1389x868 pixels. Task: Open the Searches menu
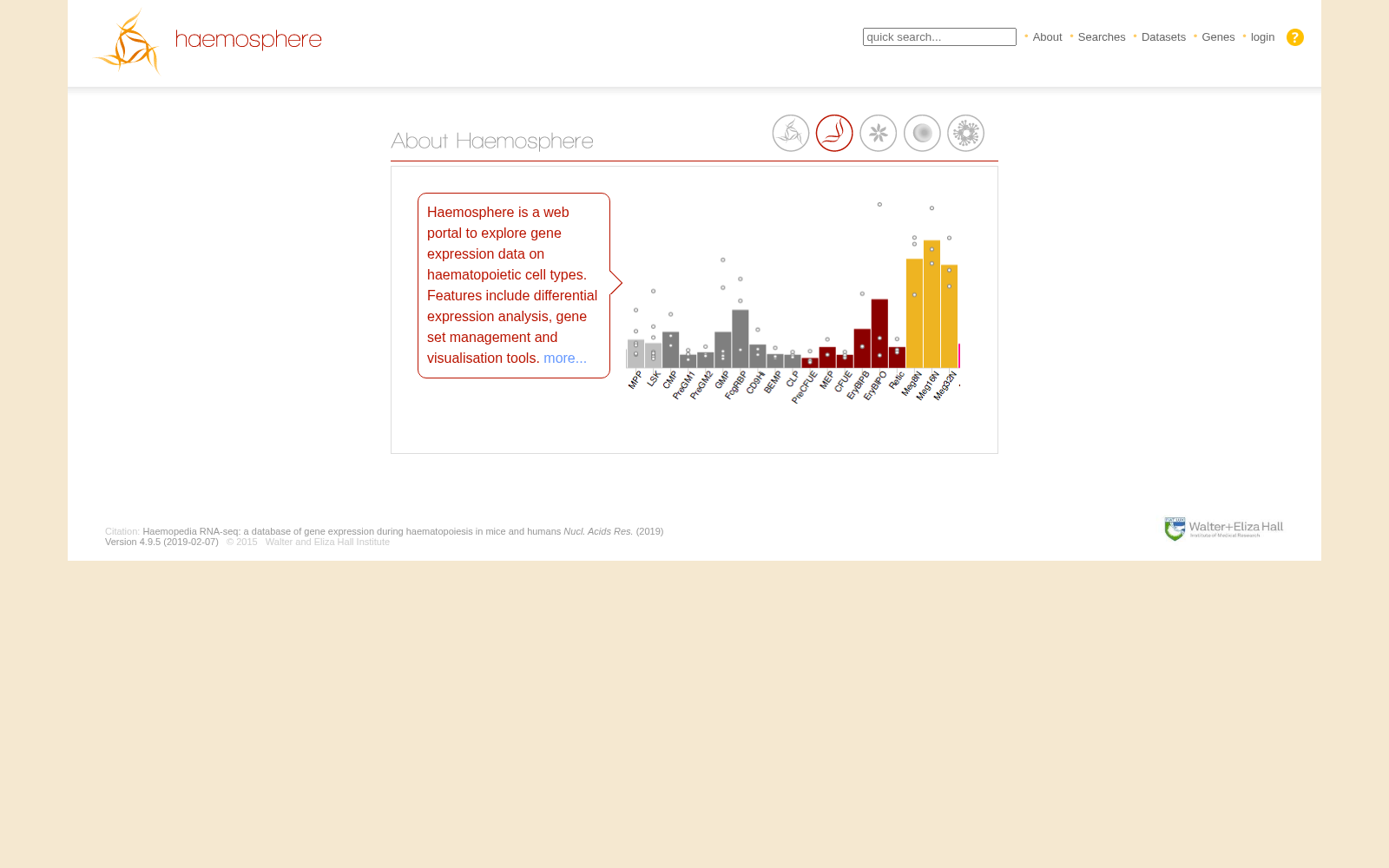pos(1102,36)
